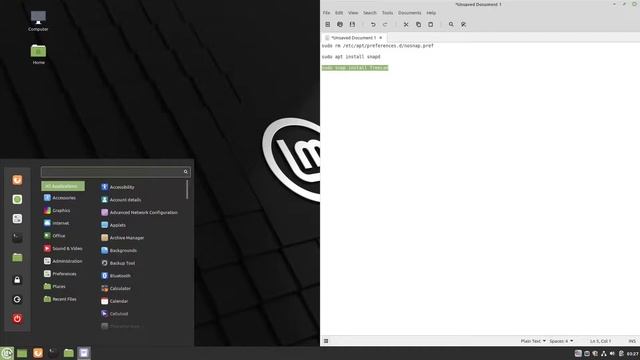Undo the last edit via toolbar

pos(373,24)
